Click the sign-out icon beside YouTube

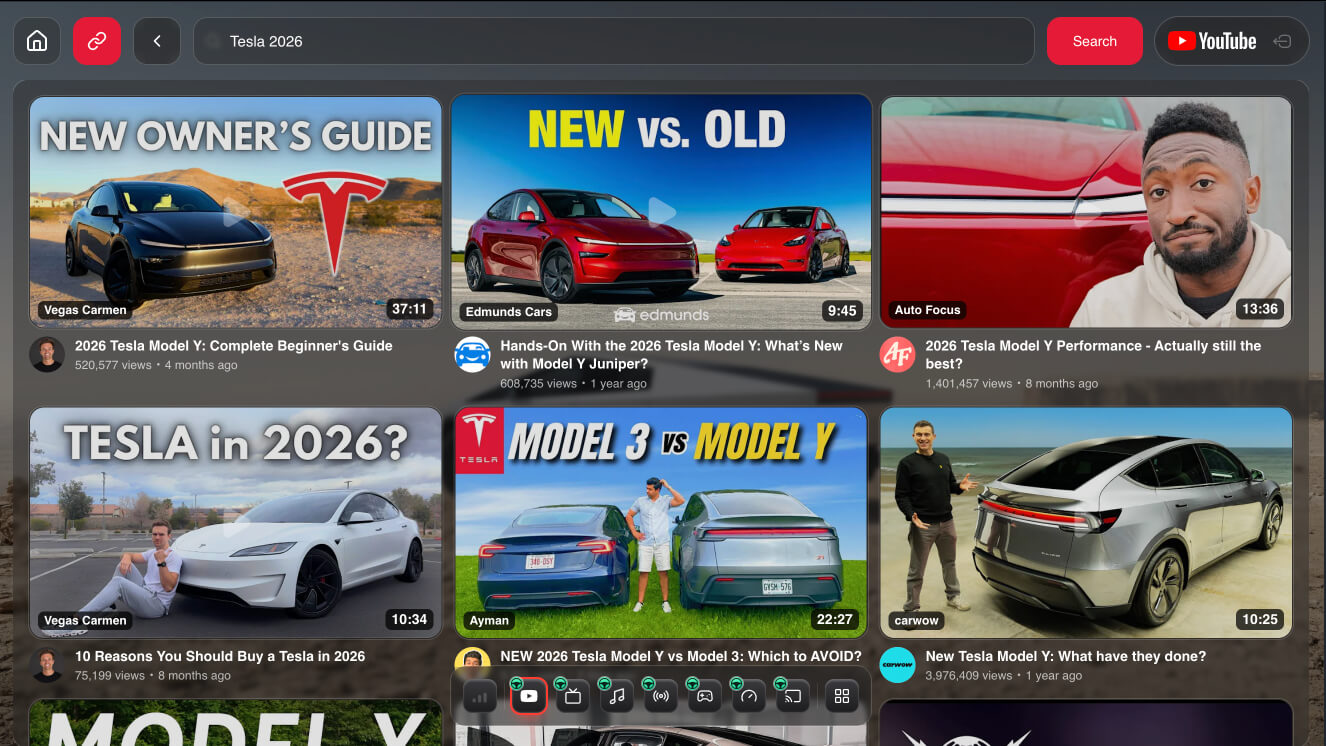[x=1282, y=41]
